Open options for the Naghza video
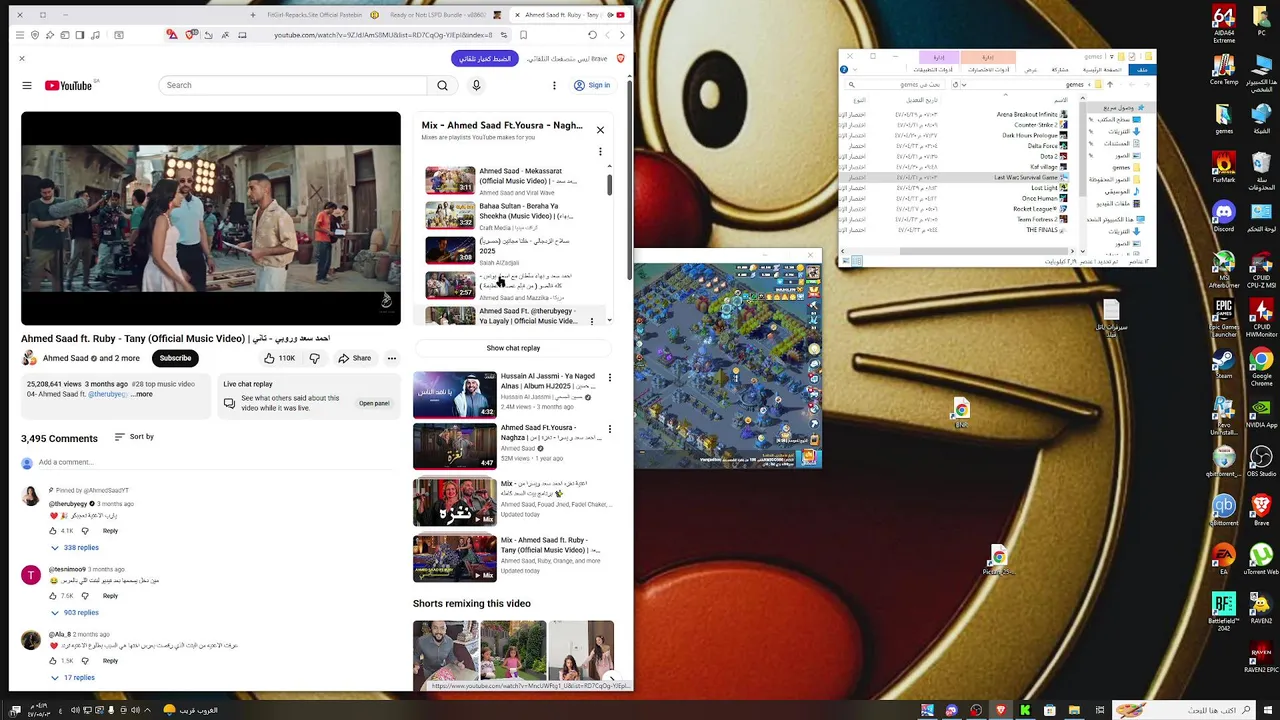 [x=610, y=429]
